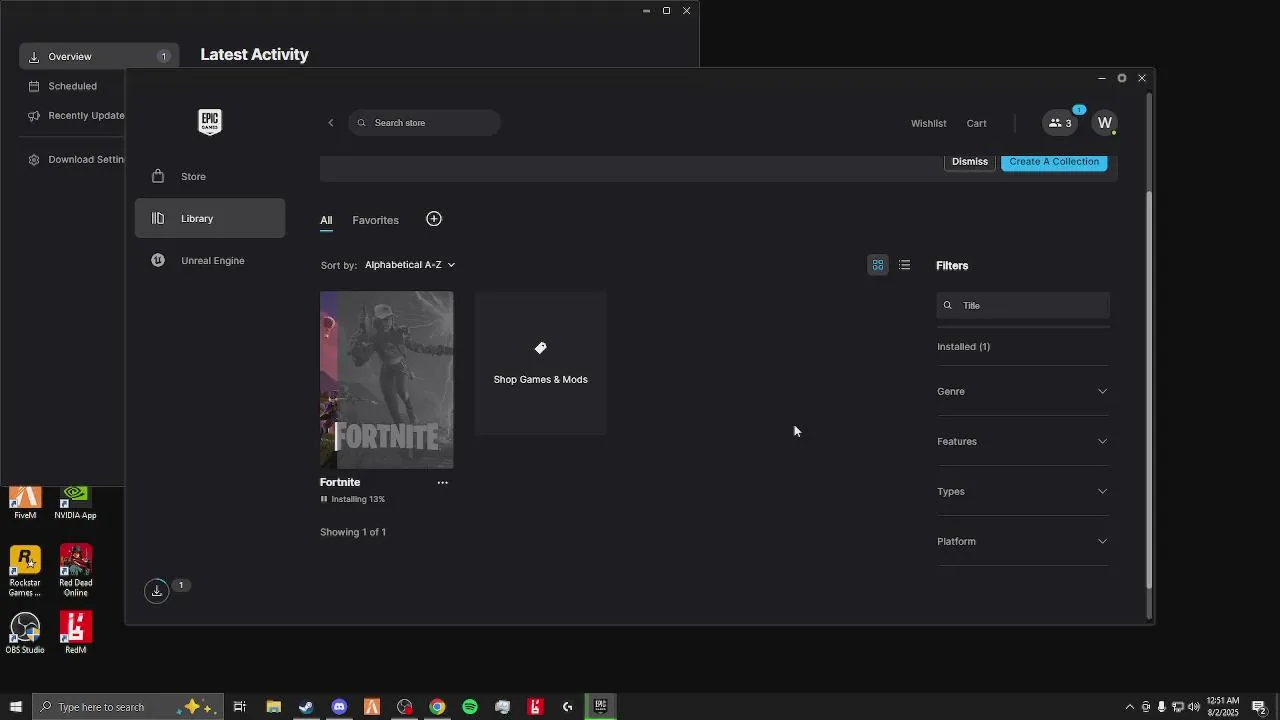Go back using the back arrow
The height and width of the screenshot is (720, 1280).
point(331,123)
